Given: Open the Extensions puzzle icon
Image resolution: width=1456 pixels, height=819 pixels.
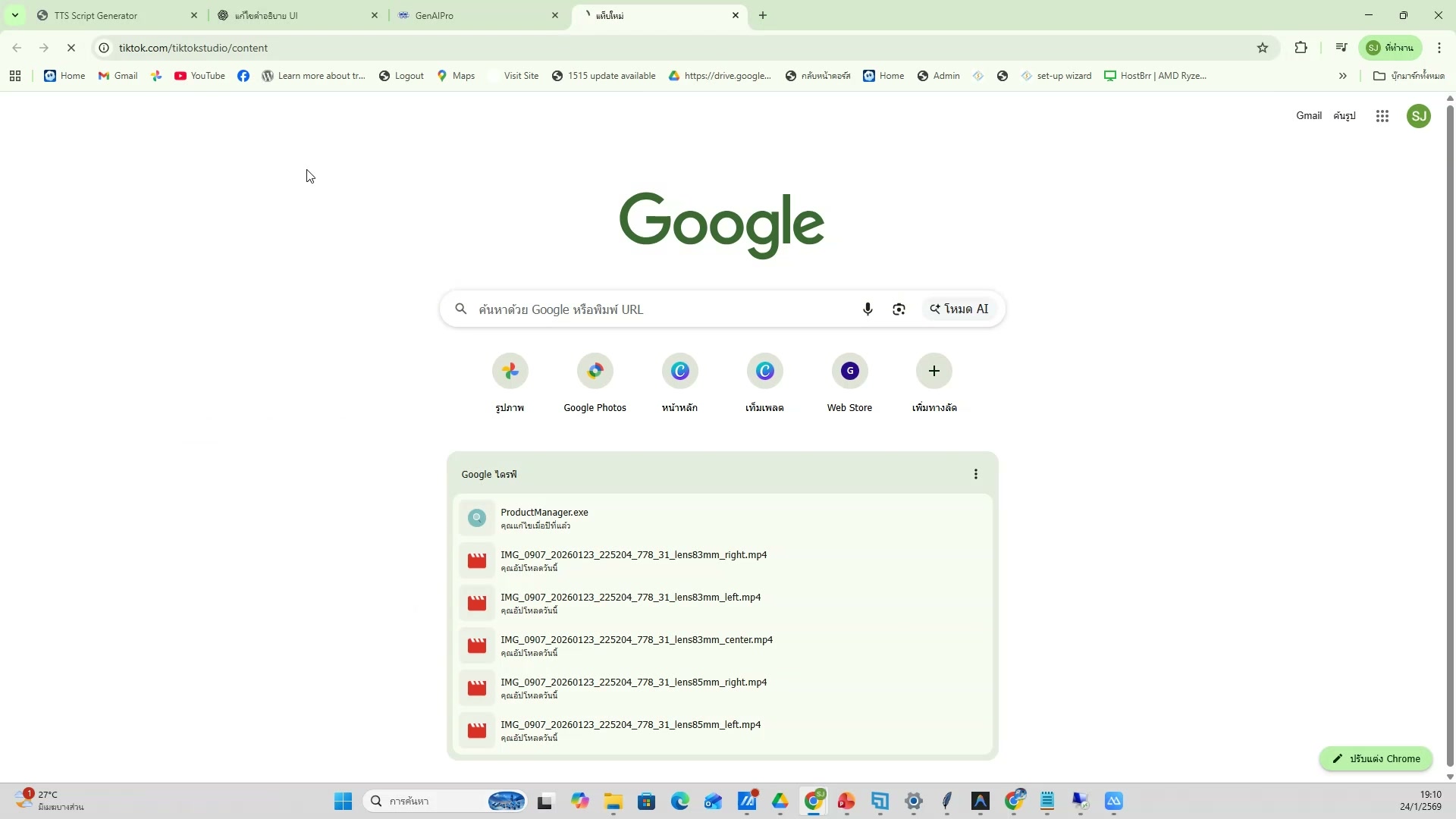Looking at the screenshot, I should [x=1301, y=48].
